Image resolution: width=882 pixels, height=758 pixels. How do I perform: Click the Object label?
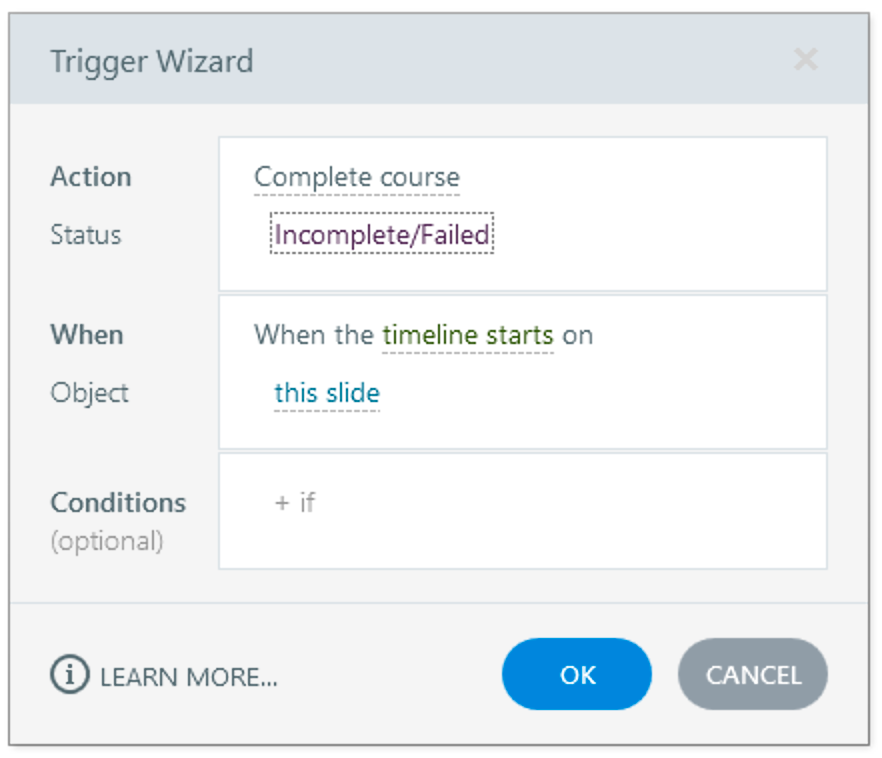[90, 393]
